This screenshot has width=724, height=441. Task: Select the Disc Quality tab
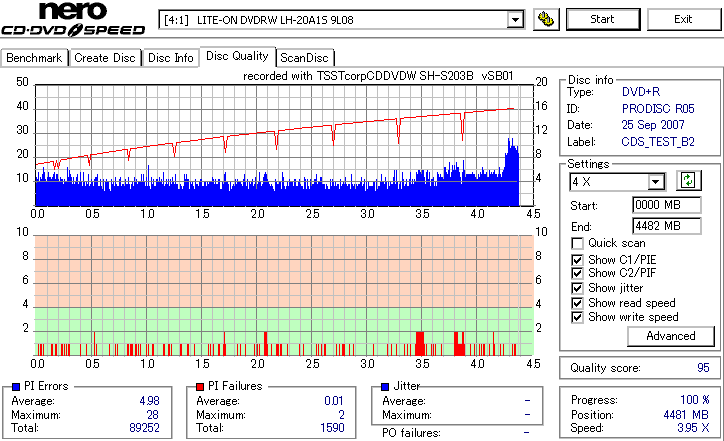pyautogui.click(x=237, y=56)
